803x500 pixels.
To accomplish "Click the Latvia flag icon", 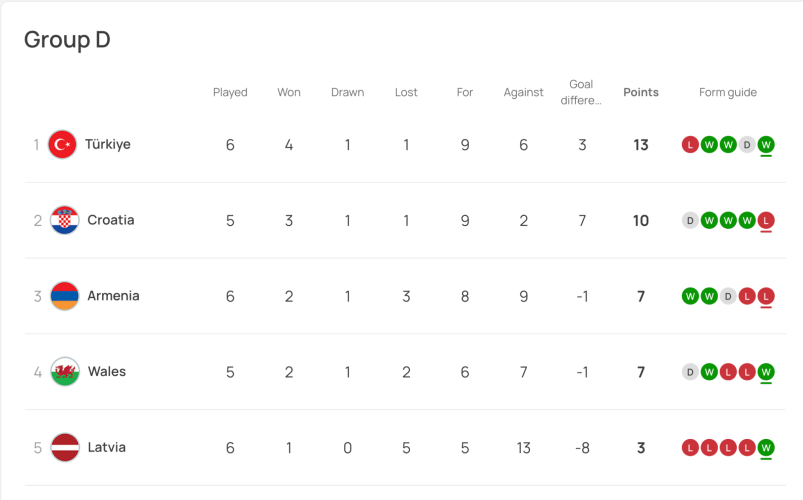I will pyautogui.click(x=65, y=448).
